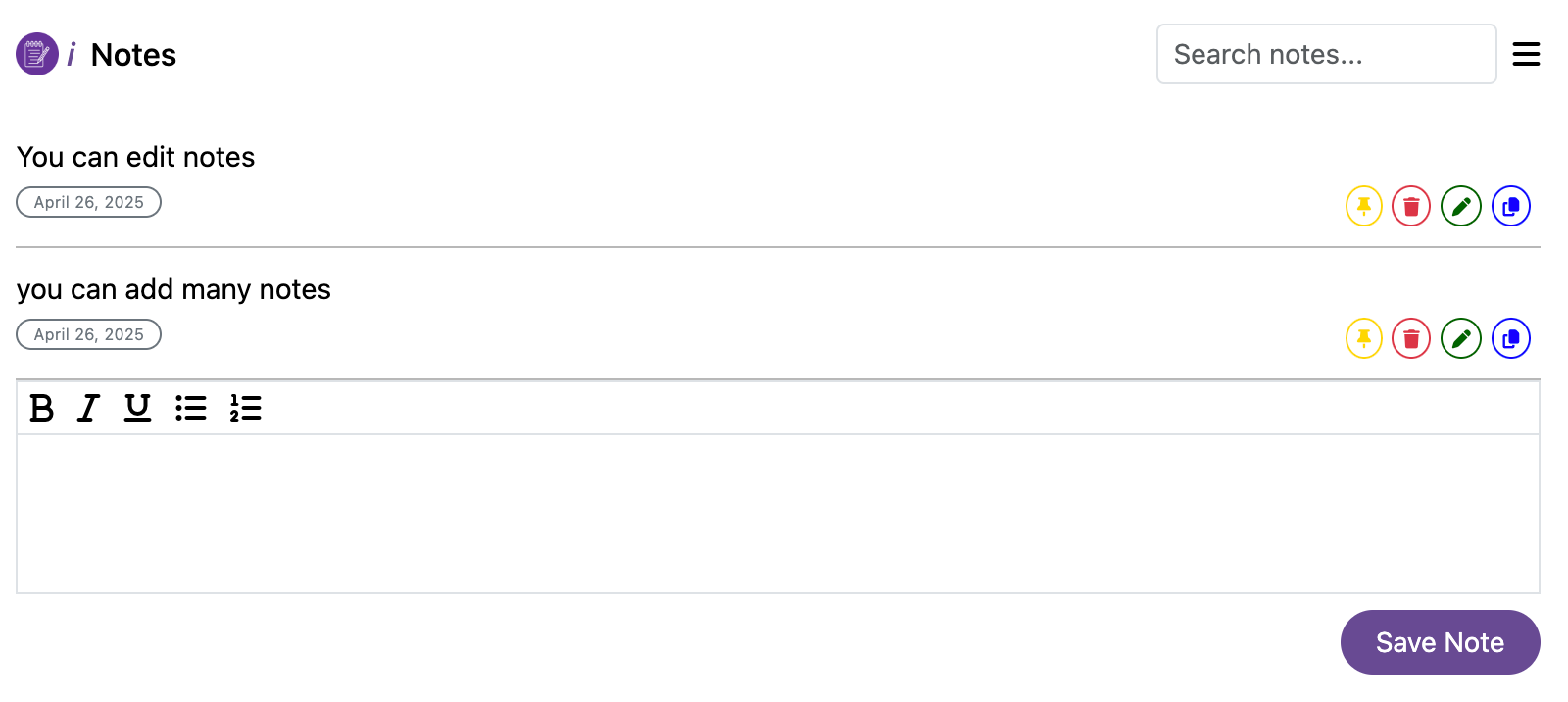Edit the 'You can edit notes' note
The width and height of the screenshot is (1568, 702).
(1460, 206)
